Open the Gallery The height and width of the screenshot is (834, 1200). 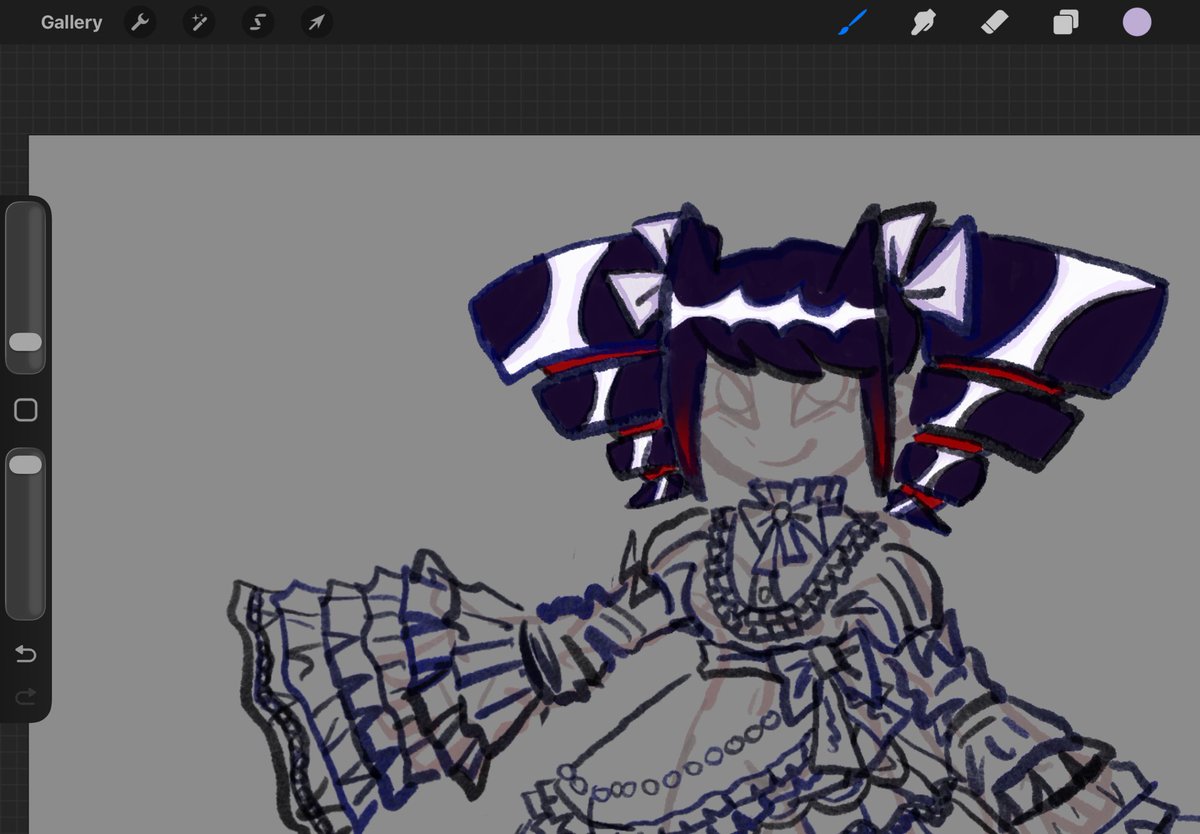[x=71, y=22]
